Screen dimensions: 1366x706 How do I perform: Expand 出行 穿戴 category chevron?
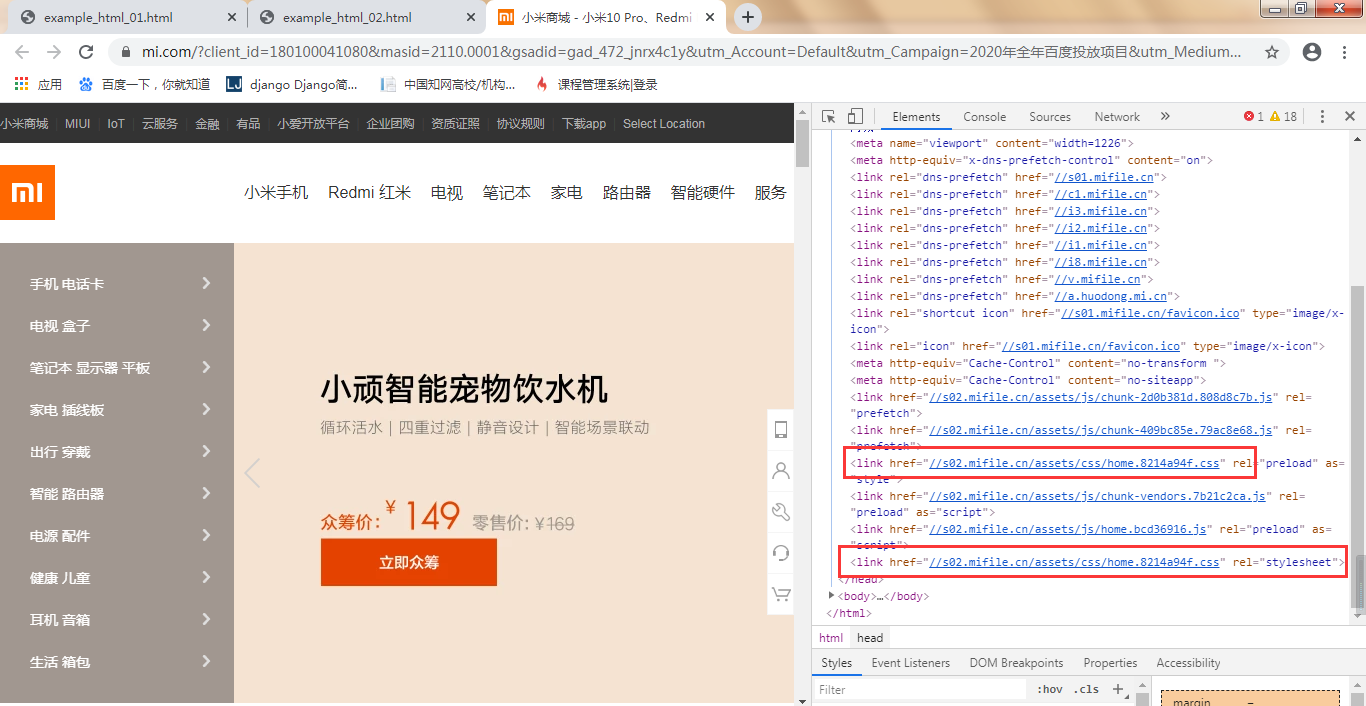tap(206, 451)
